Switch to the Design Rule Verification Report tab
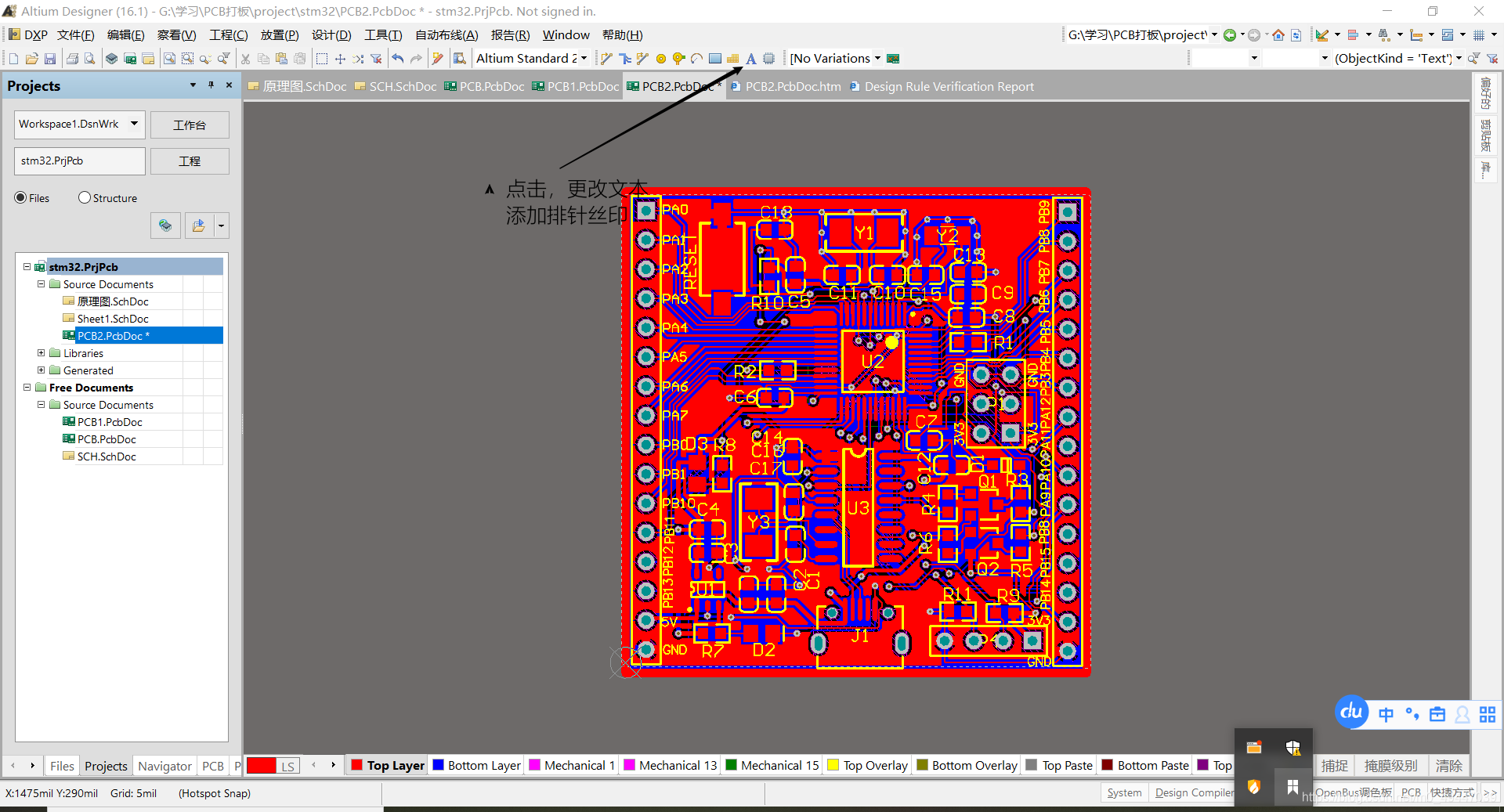Viewport: 1504px width, 812px height. (x=942, y=87)
